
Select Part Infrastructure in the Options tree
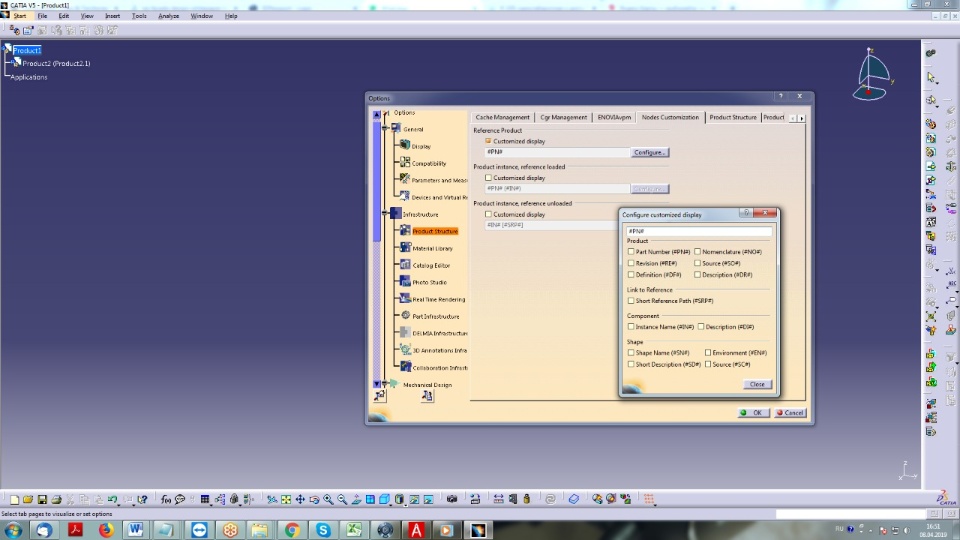tap(436, 316)
